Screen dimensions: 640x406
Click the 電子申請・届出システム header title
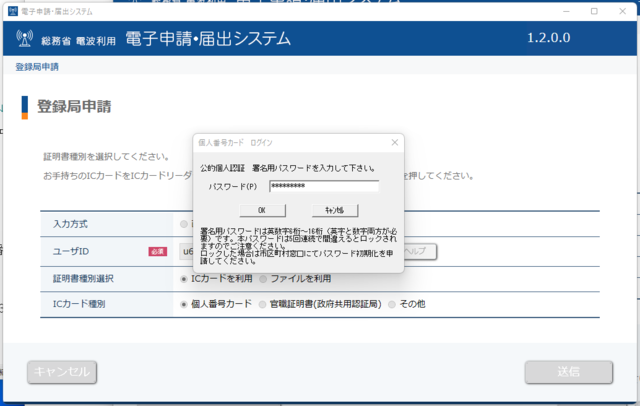point(208,39)
